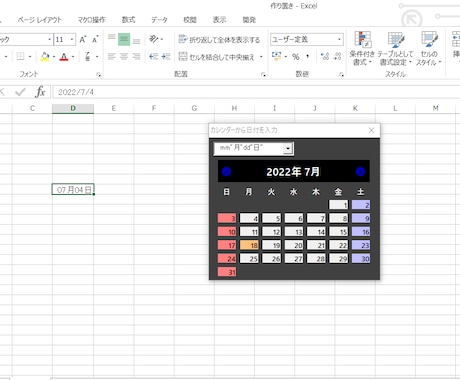Click the decrease font size icon
The width and height of the screenshot is (460, 380).
[95, 39]
